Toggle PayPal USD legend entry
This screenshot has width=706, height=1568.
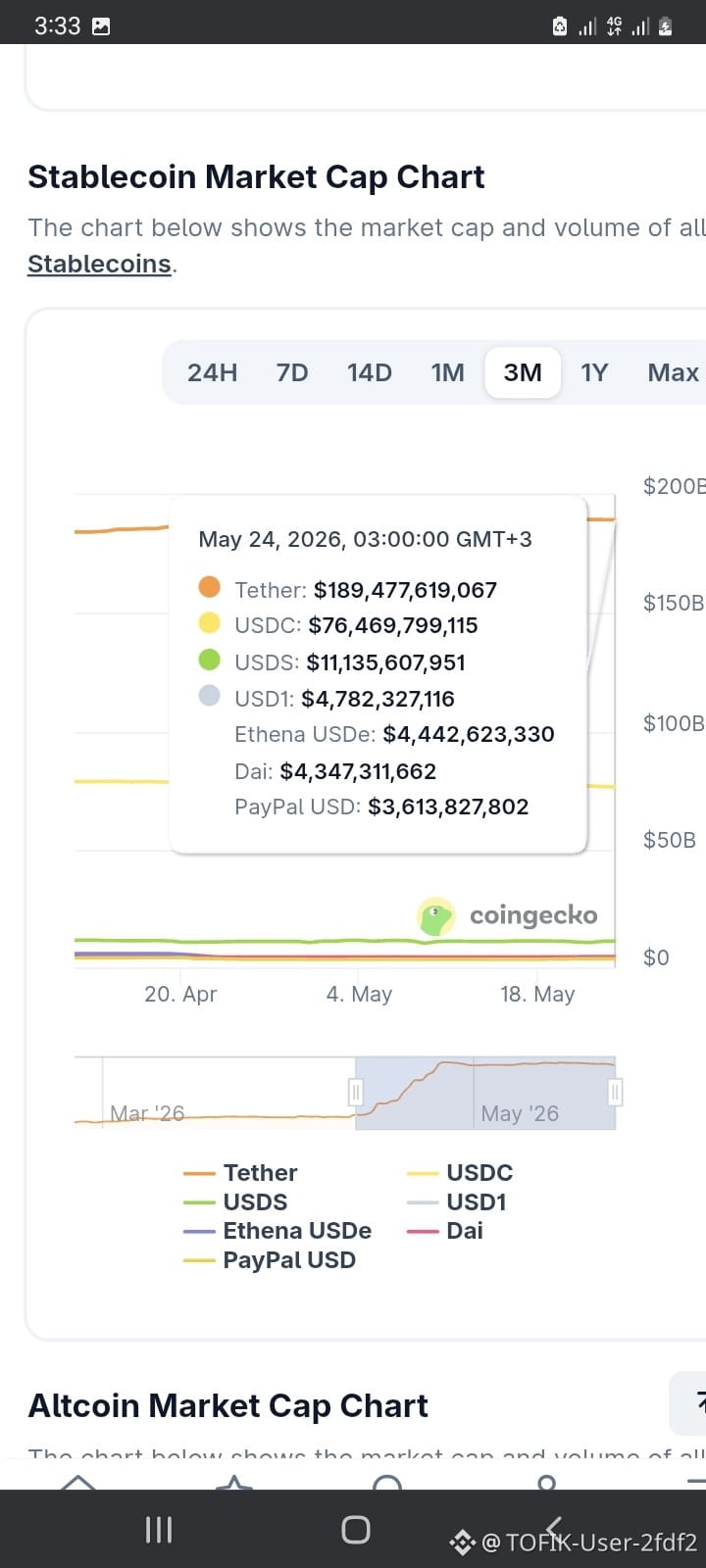point(270,1260)
